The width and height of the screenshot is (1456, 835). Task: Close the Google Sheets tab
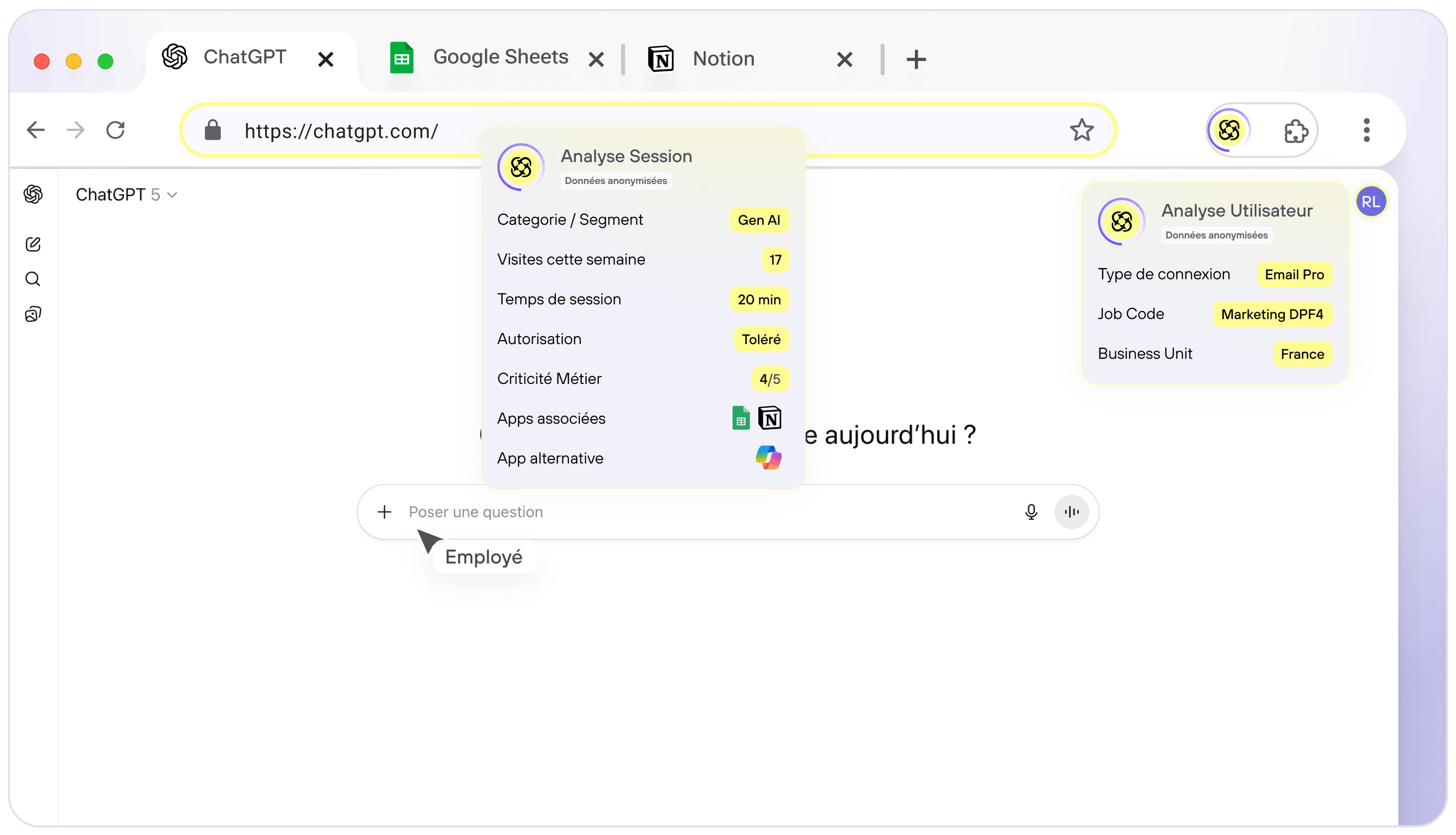pyautogui.click(x=596, y=59)
